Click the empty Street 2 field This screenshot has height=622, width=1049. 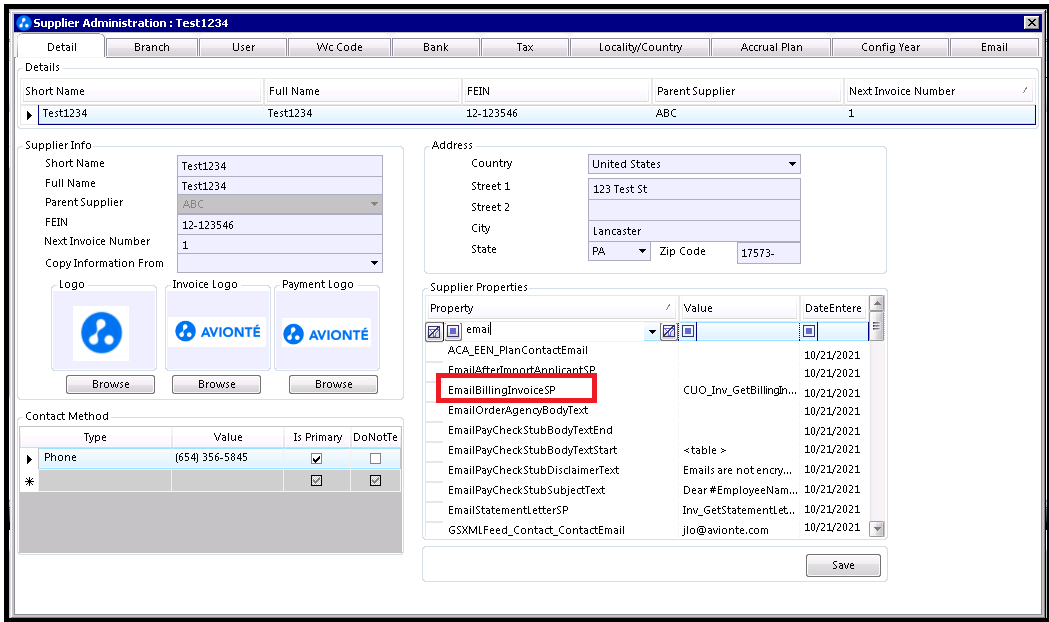point(694,210)
